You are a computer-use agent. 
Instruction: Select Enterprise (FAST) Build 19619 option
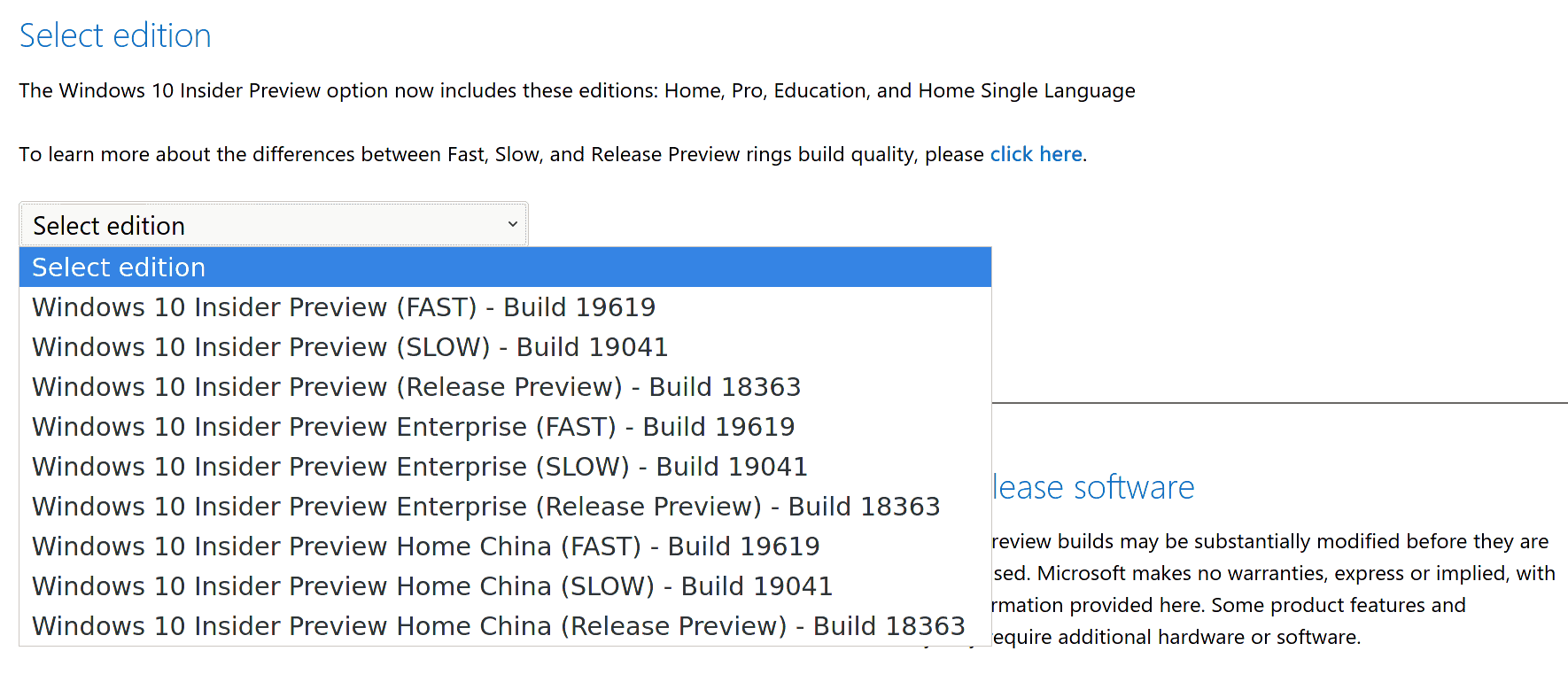(x=413, y=427)
